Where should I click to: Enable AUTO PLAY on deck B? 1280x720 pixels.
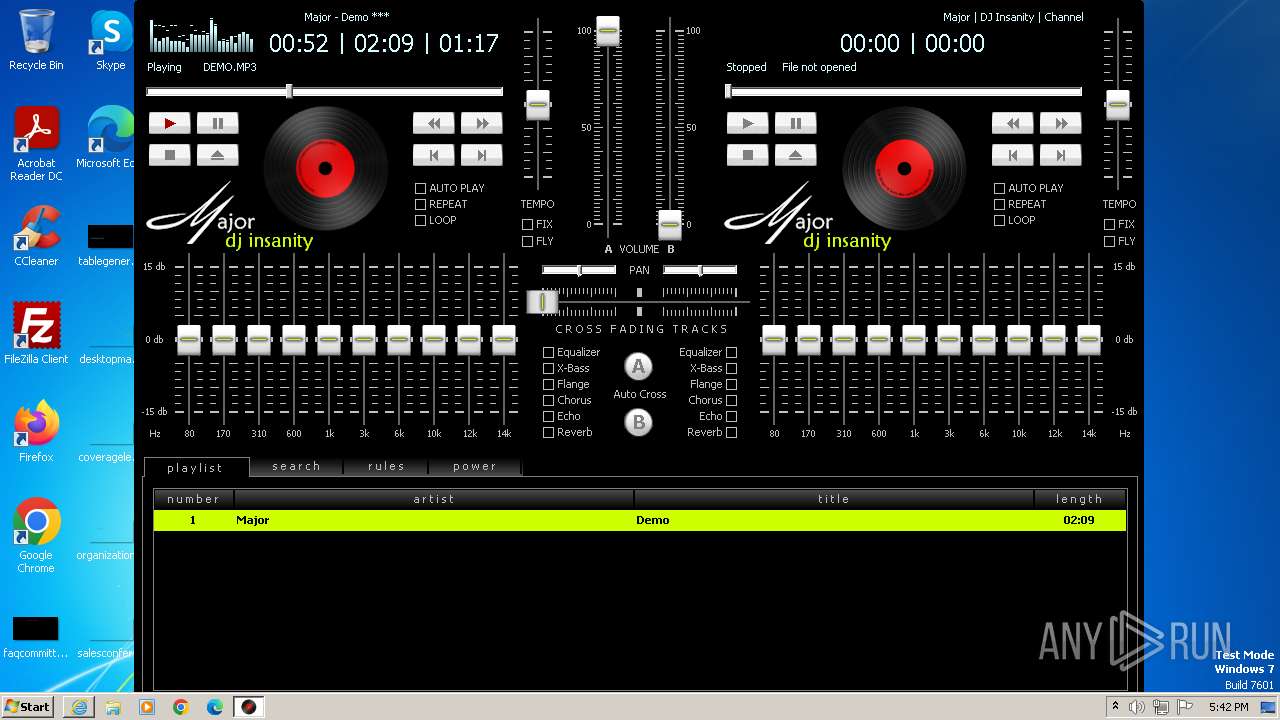coord(999,188)
